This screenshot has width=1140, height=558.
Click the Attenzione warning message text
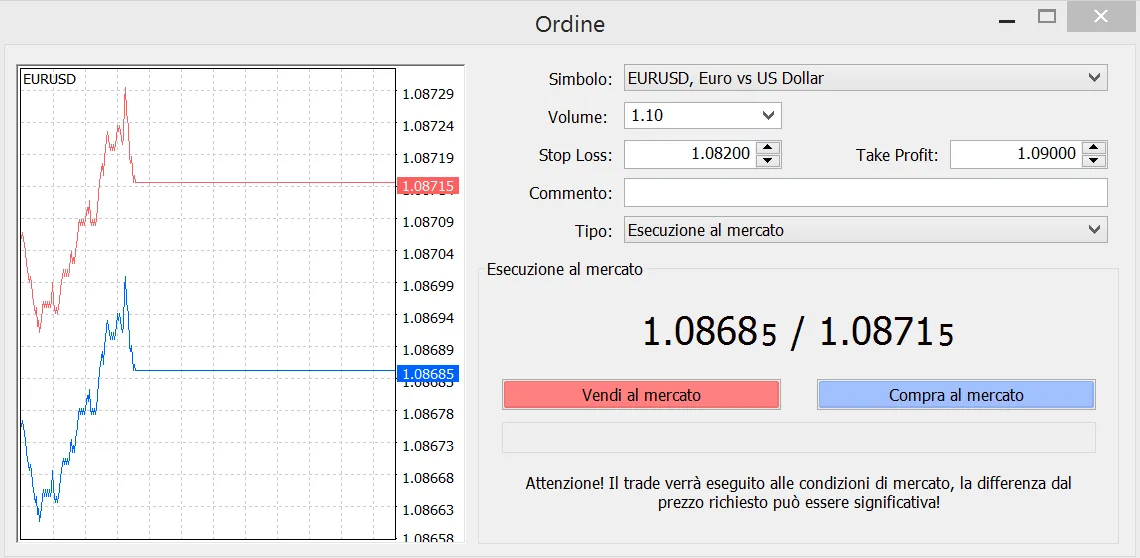click(798, 493)
